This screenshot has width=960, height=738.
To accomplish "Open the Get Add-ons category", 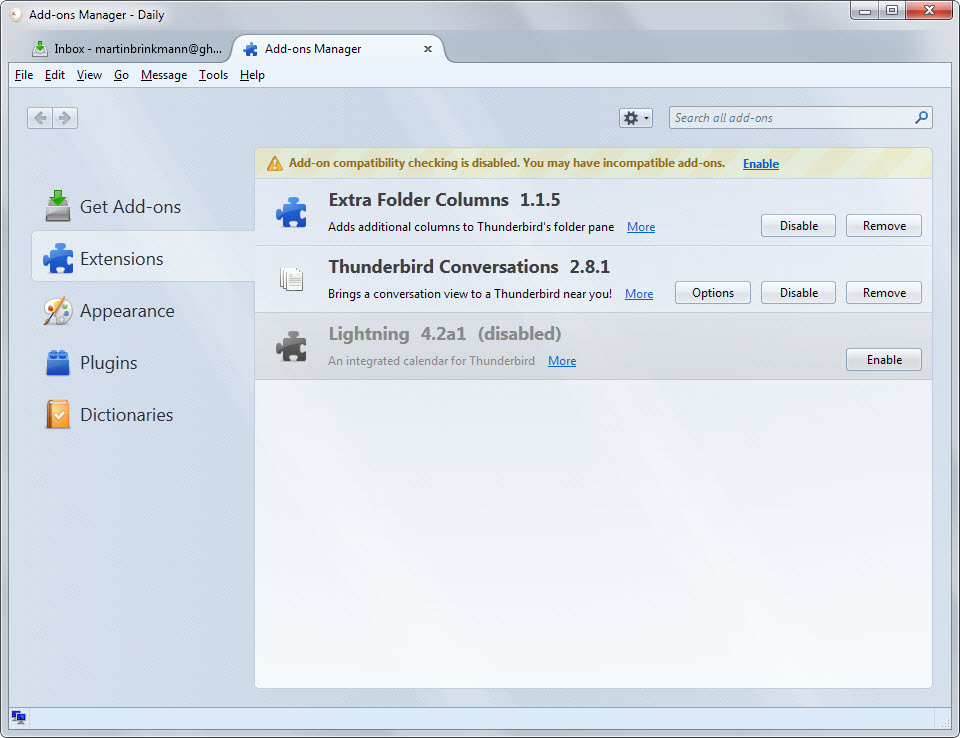I will pyautogui.click(x=143, y=206).
